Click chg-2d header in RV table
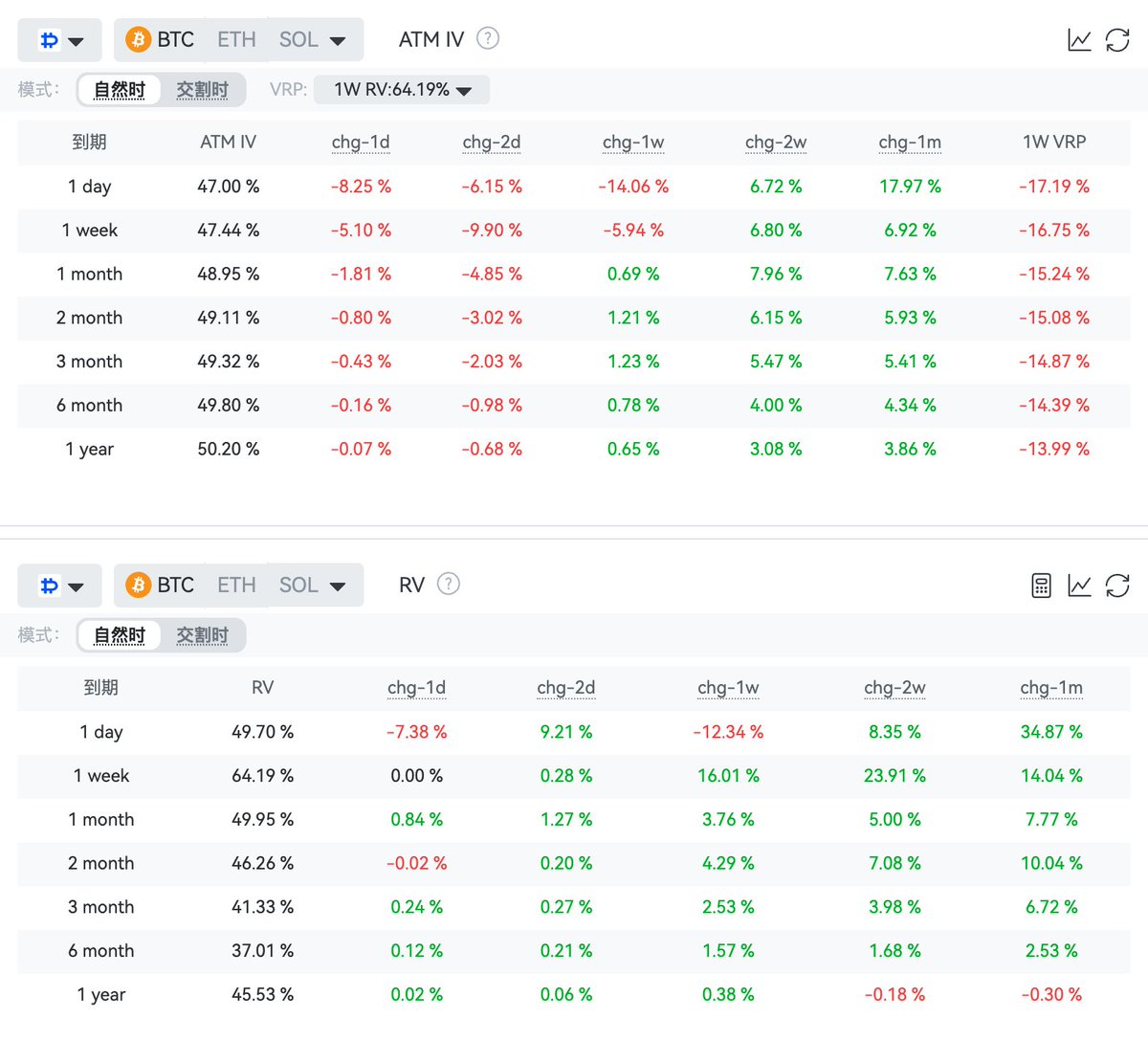 tap(566, 687)
